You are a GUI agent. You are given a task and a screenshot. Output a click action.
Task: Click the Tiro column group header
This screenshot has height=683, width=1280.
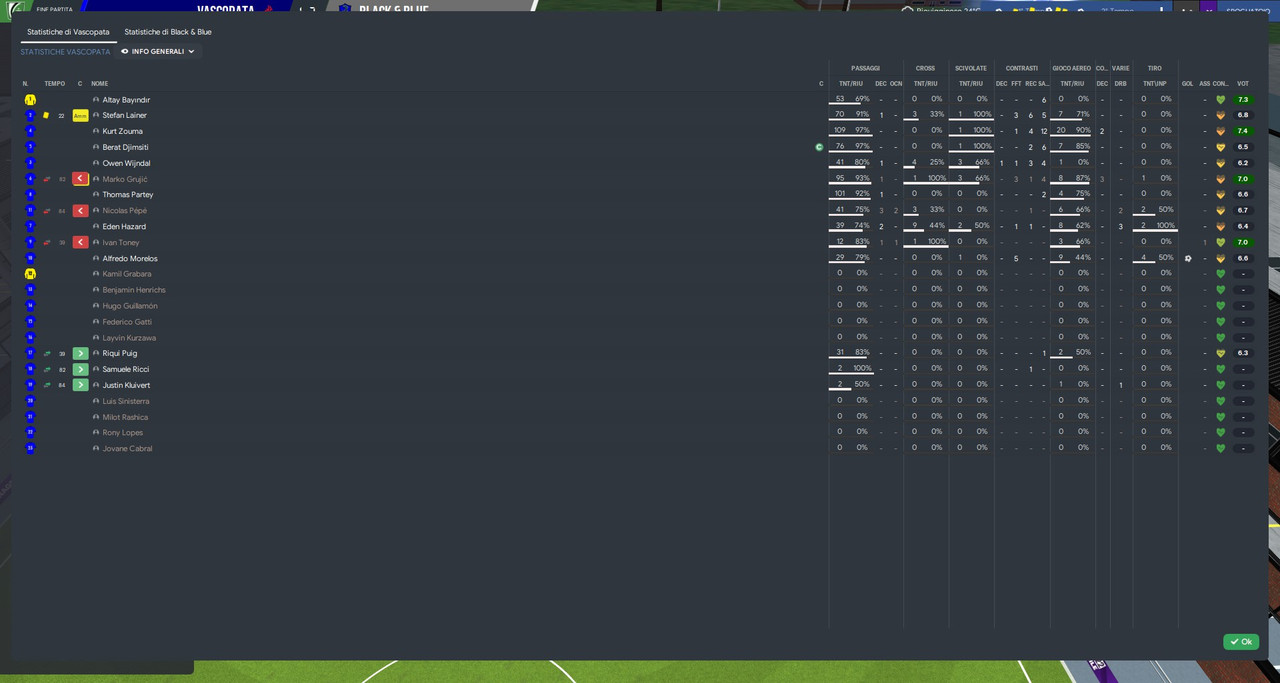tap(1155, 68)
